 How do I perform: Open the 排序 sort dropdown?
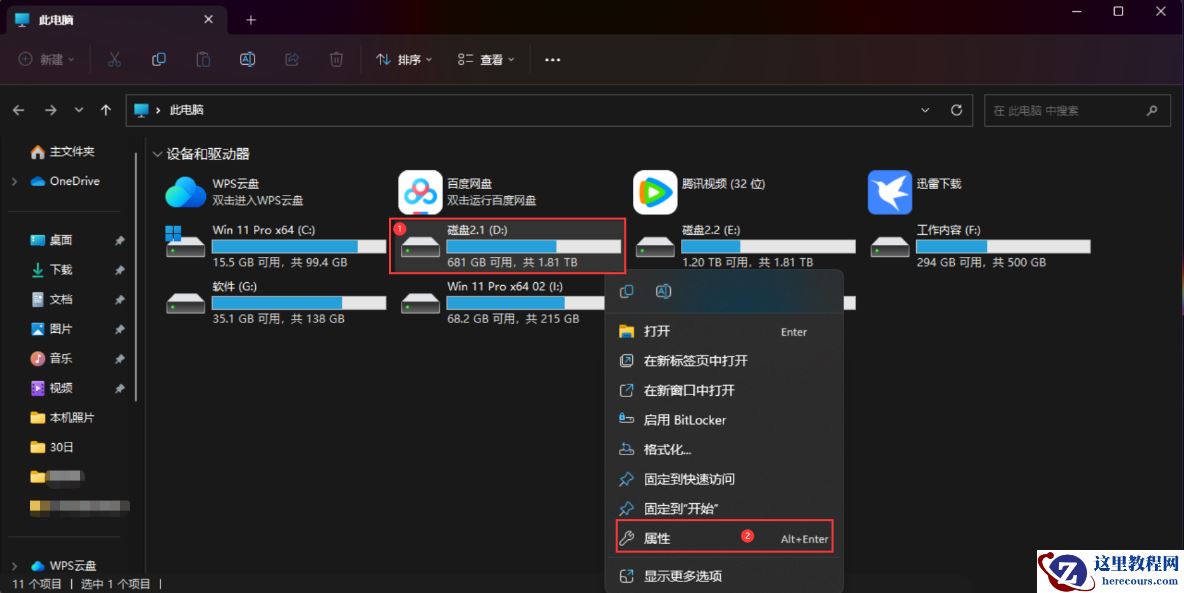tap(402, 59)
